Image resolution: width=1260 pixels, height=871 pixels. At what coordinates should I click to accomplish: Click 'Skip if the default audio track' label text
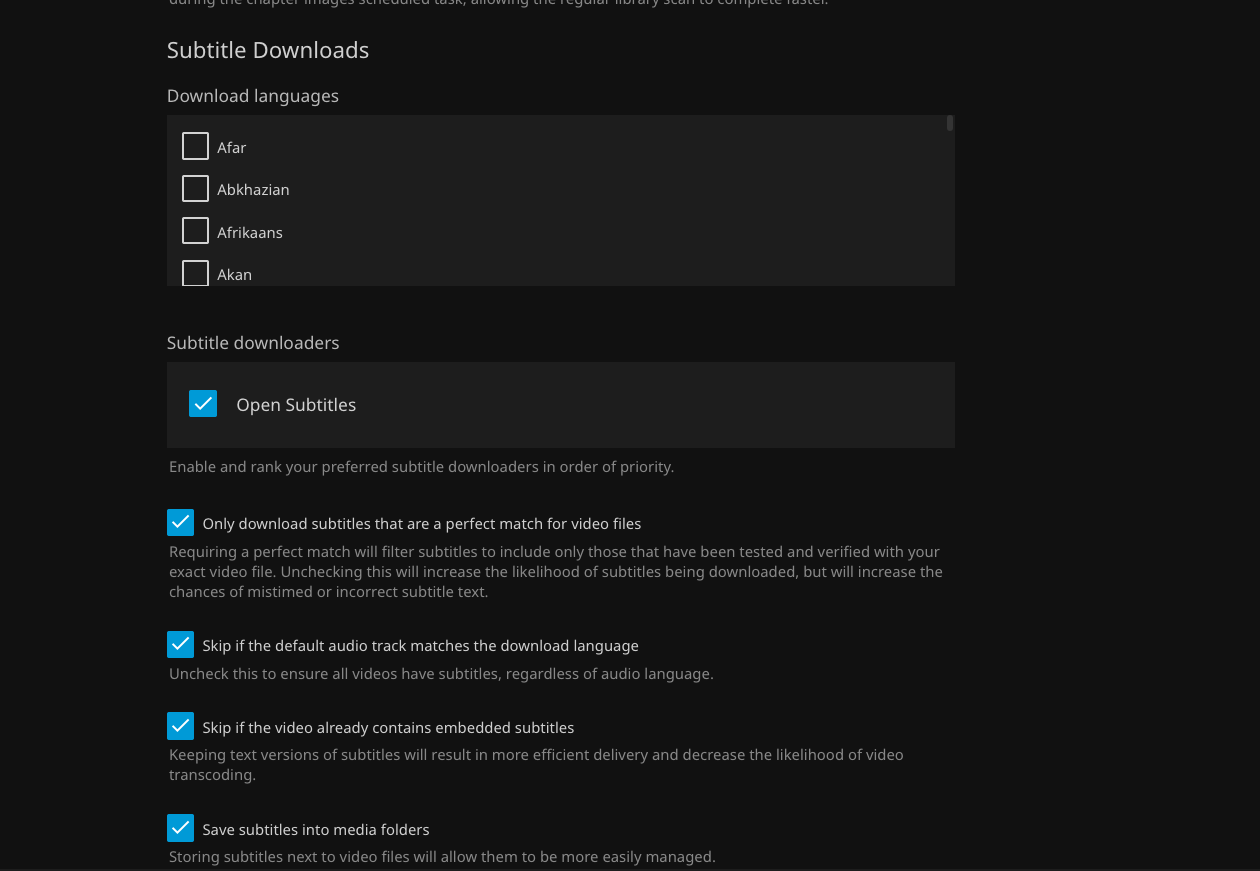(x=420, y=646)
